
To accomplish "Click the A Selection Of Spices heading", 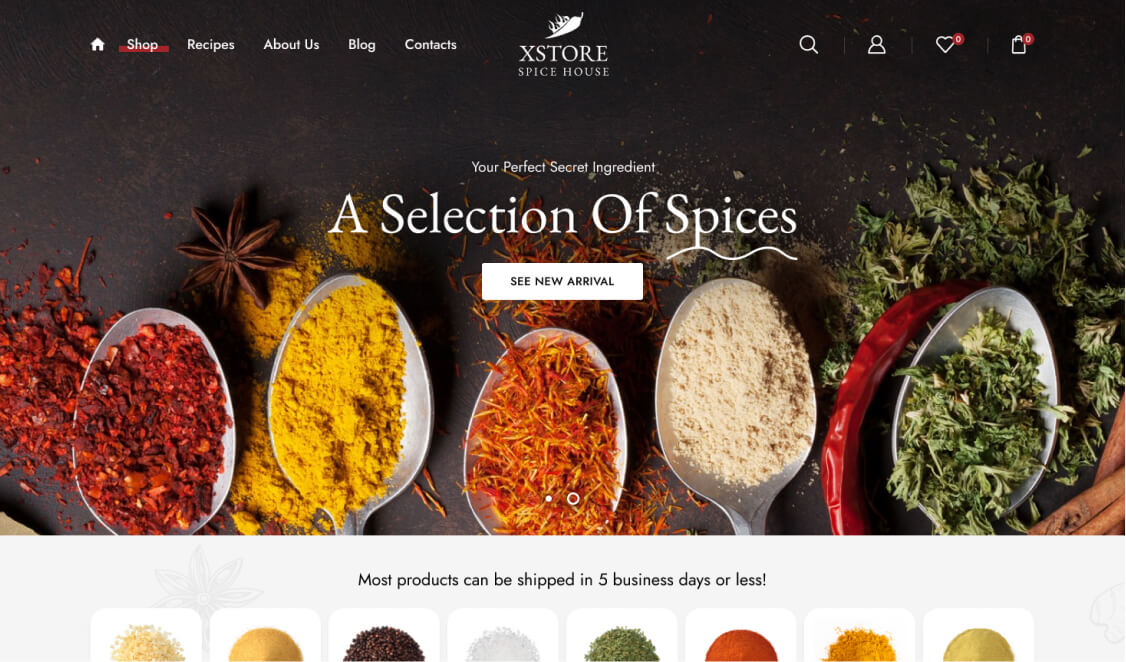I will [564, 215].
